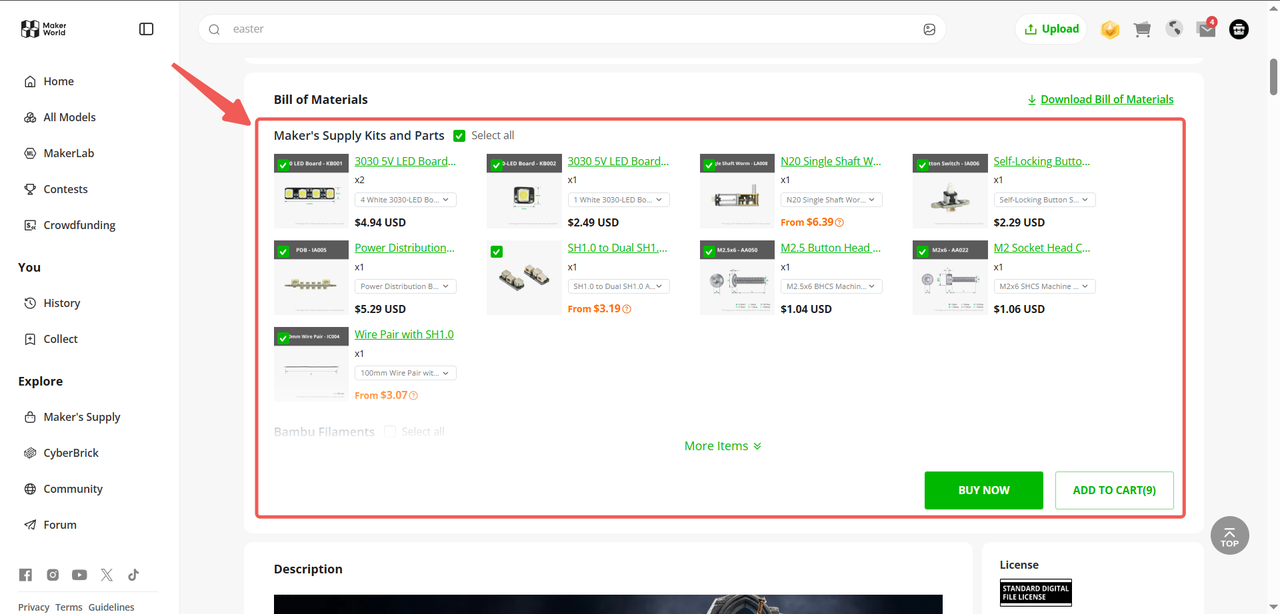The image size is (1280, 614).
Task: Open the M2.5x6 BHCS Machine dropdown
Action: click(x=831, y=286)
